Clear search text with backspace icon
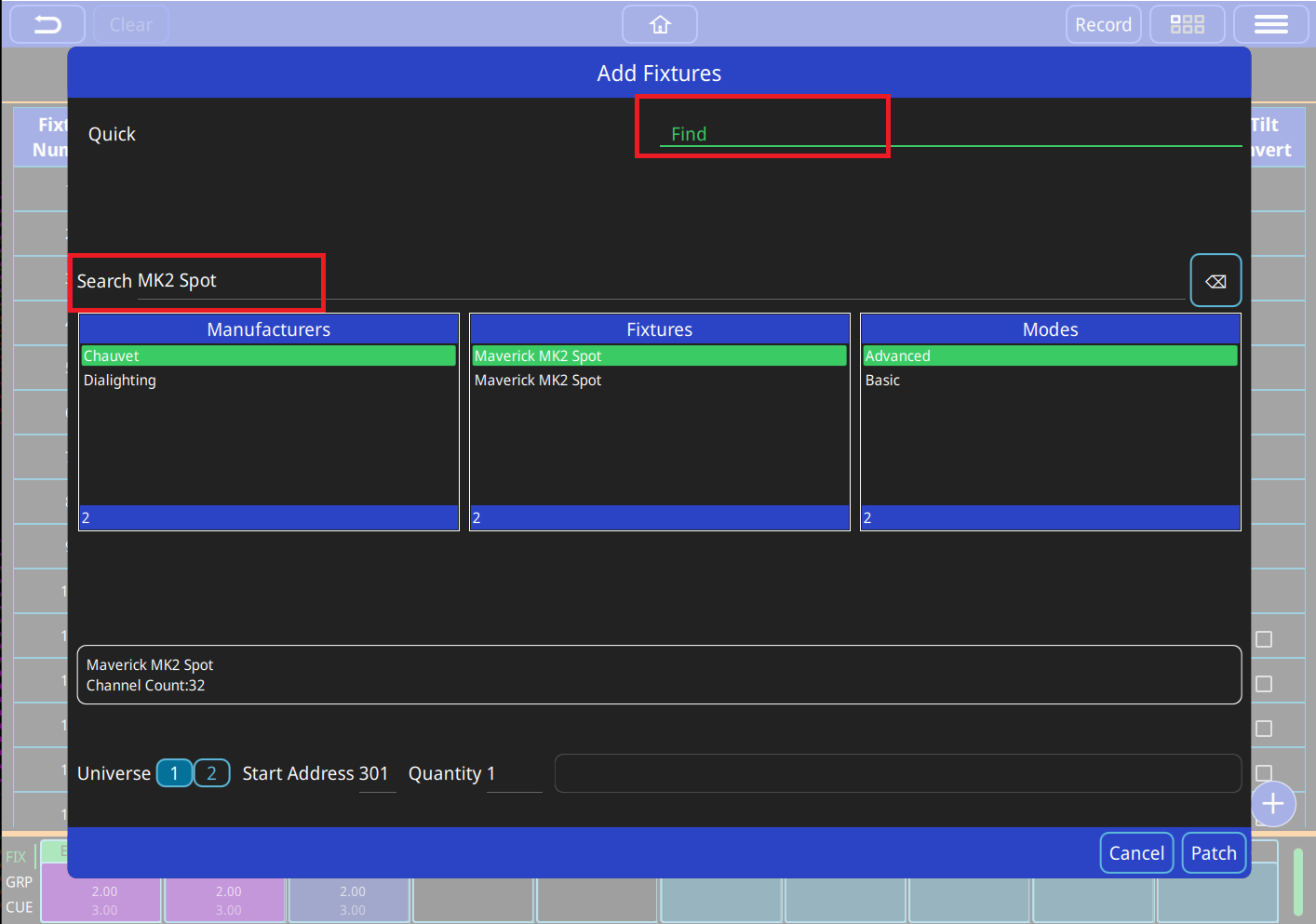This screenshot has height=924, width=1316. [1215, 281]
